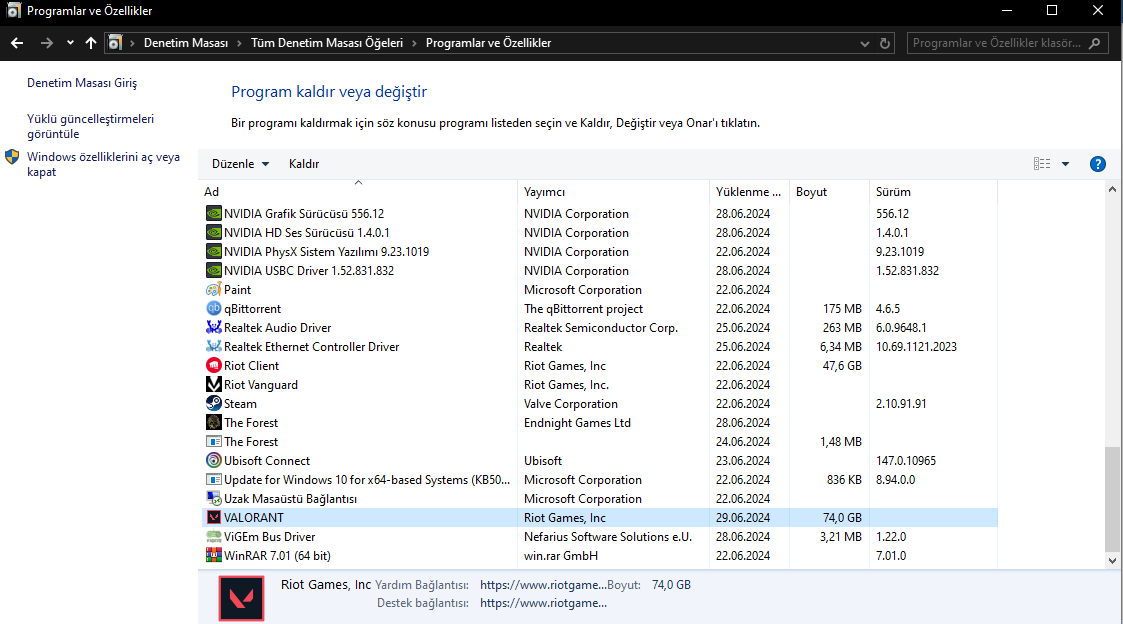Select Ubisoft Connect in the list

(x=266, y=461)
